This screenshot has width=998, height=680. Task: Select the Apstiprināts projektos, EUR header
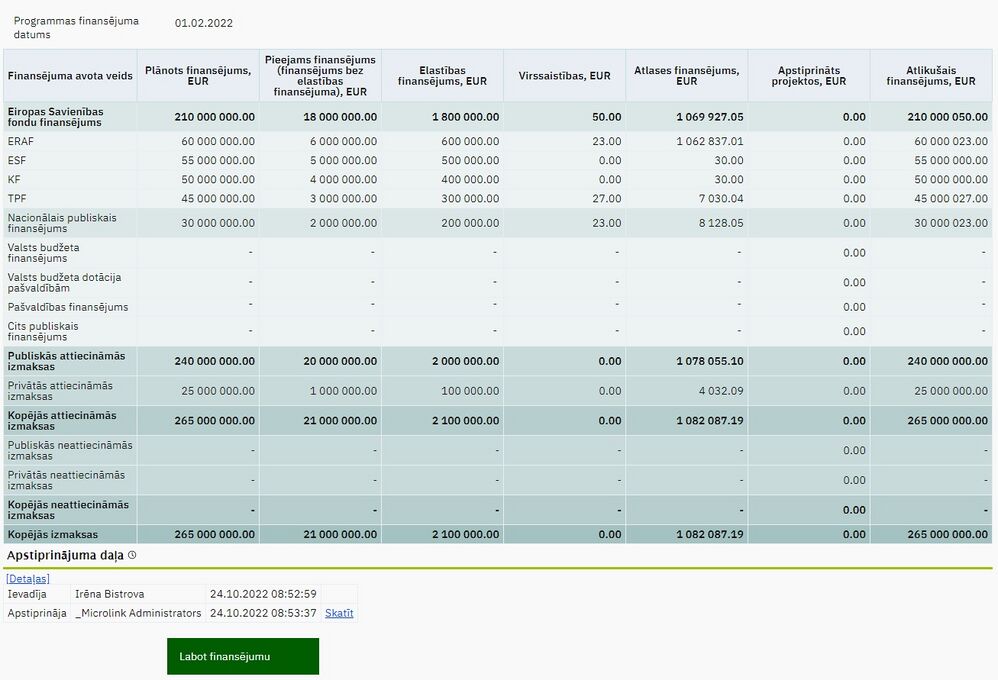809,76
